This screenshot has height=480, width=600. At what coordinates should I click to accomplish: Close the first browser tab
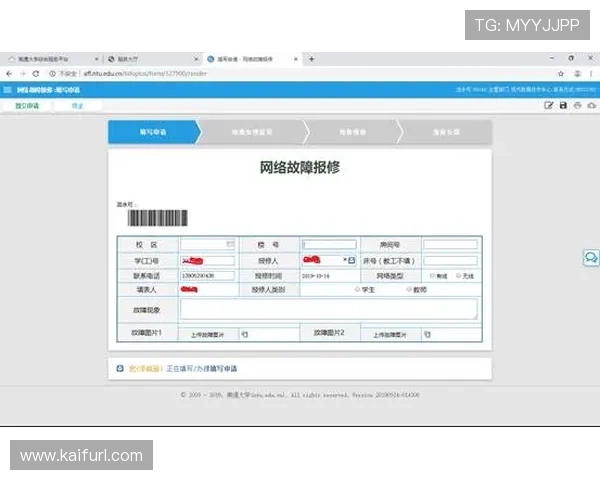click(x=96, y=59)
